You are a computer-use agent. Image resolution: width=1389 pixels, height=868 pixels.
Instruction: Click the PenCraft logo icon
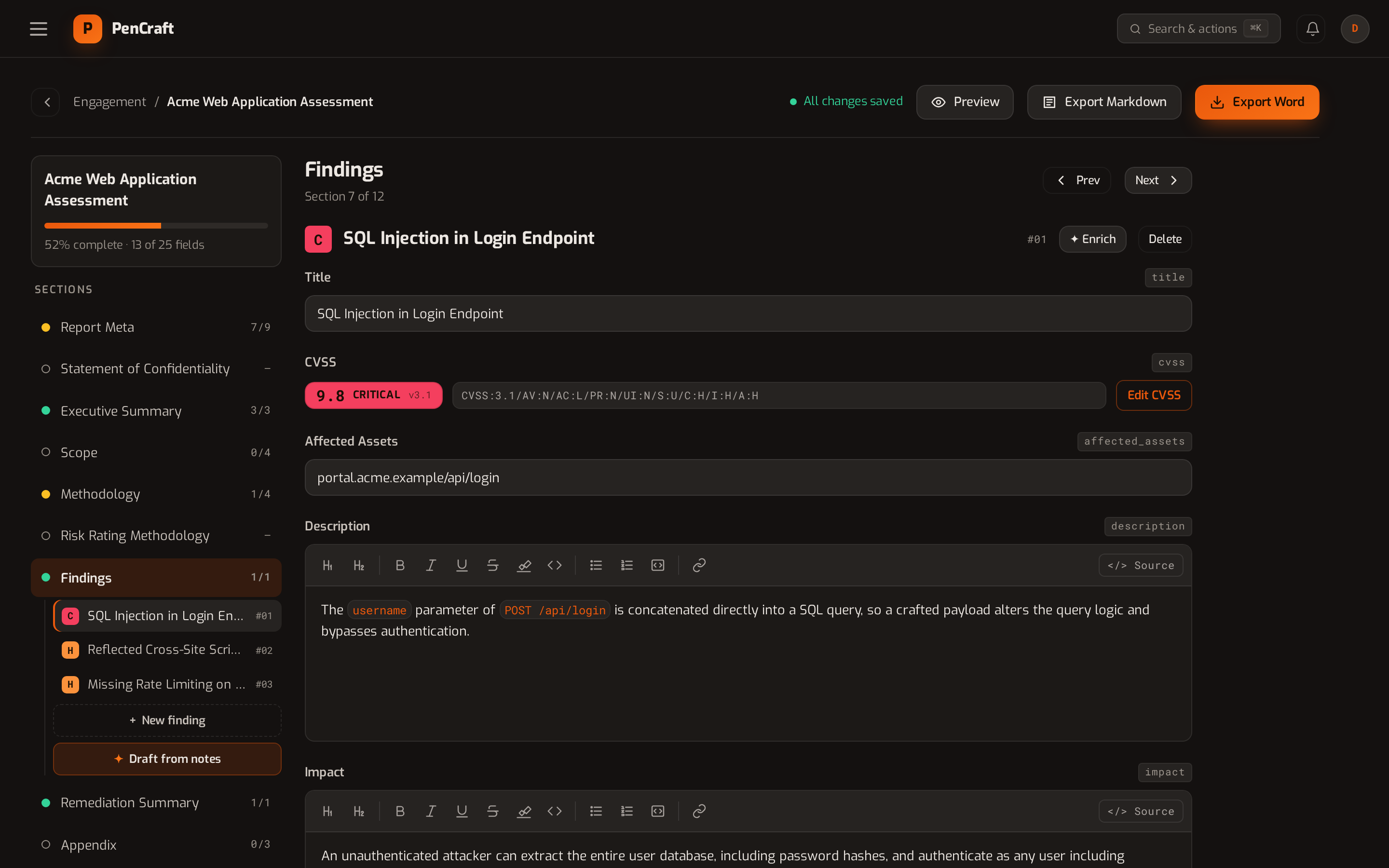click(87, 29)
